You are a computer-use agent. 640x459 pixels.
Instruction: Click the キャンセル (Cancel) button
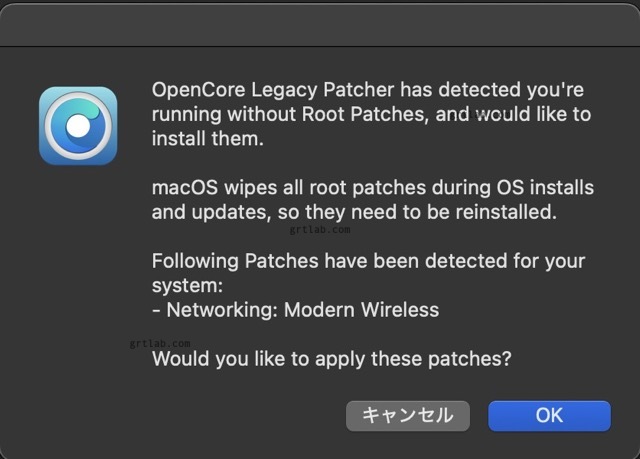[x=407, y=415]
